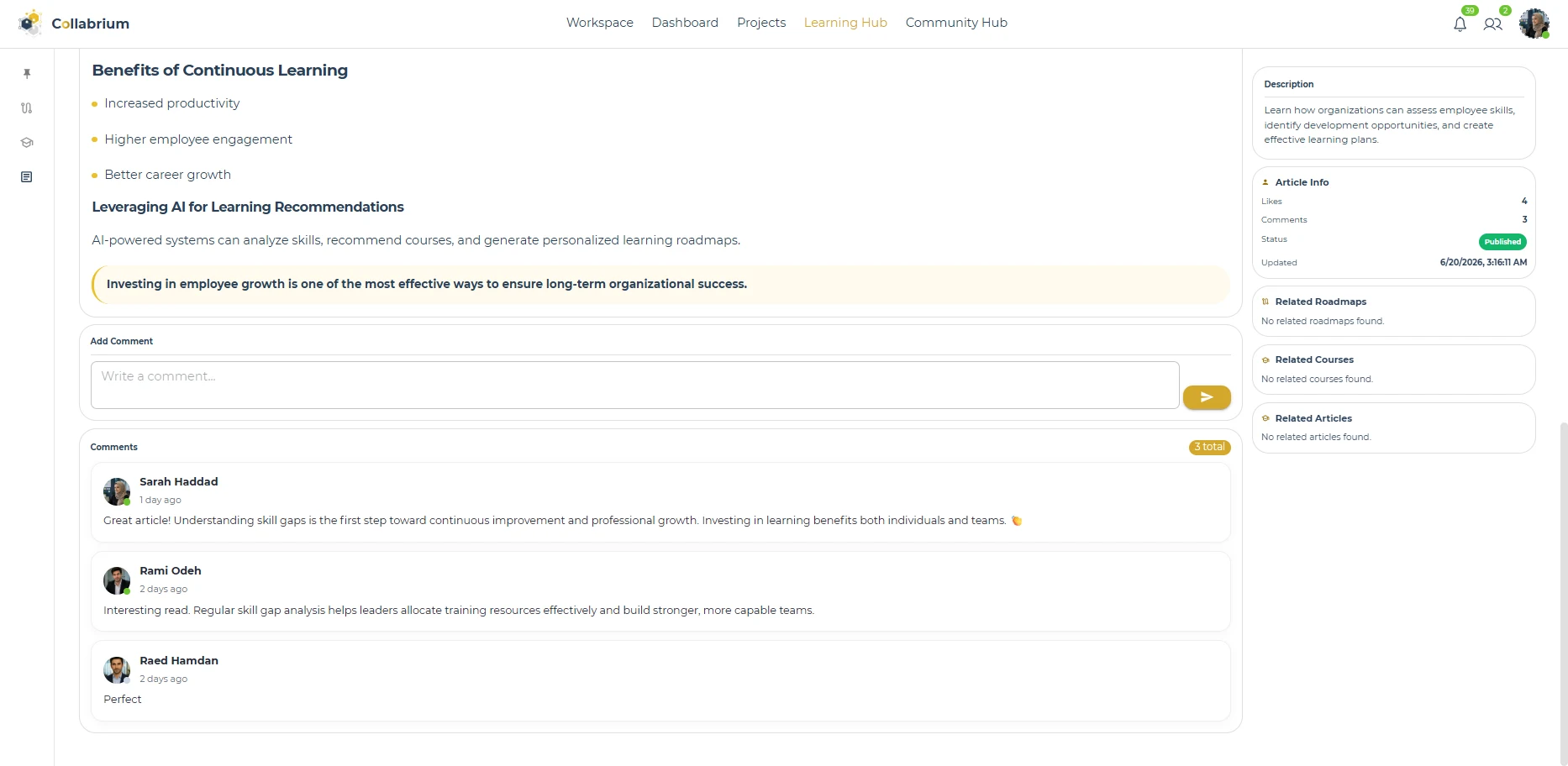Viewport: 1568px width, 766px height.
Task: Select the Learning Hub tab
Action: pos(845,23)
